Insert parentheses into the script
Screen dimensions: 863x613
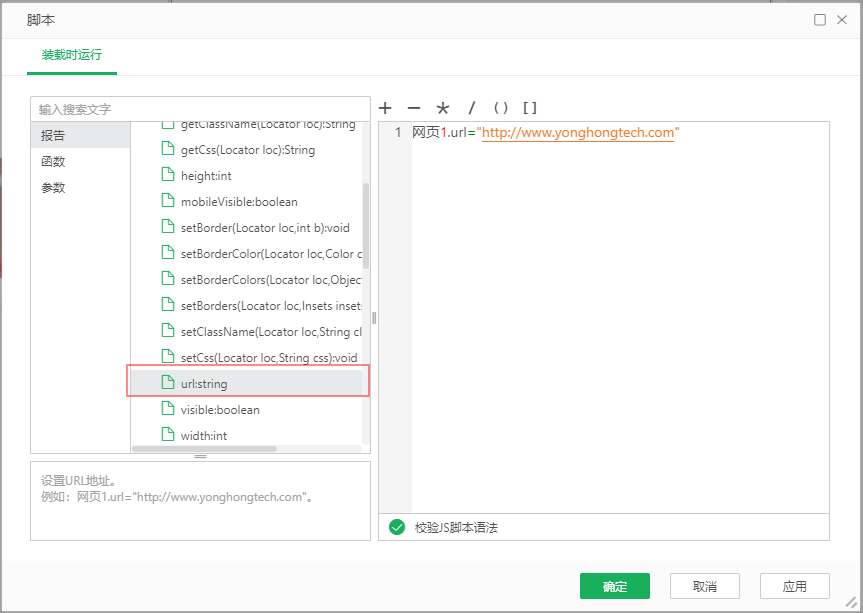point(501,108)
